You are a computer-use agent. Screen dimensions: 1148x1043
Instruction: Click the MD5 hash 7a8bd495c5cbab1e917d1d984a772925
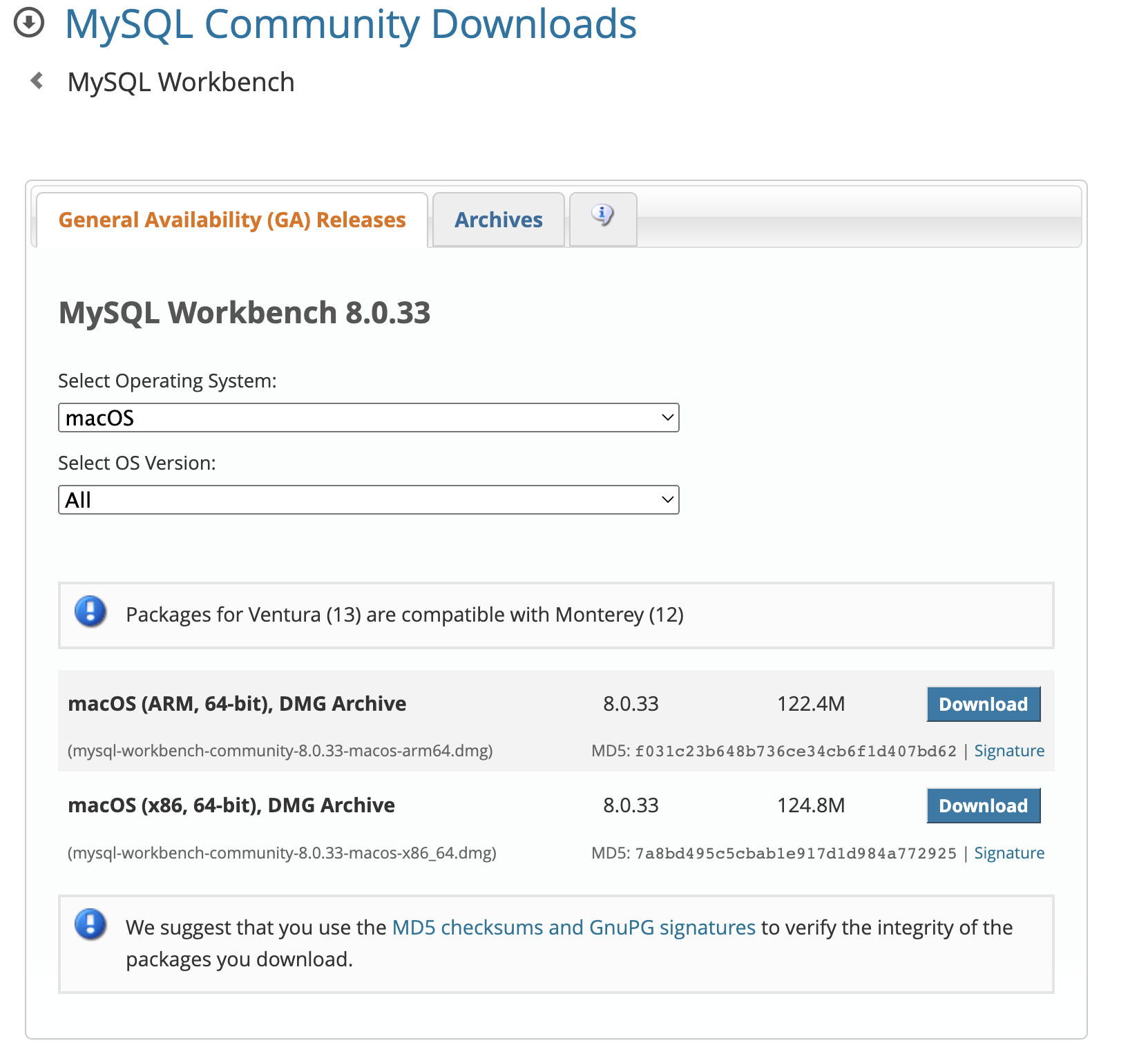[796, 853]
